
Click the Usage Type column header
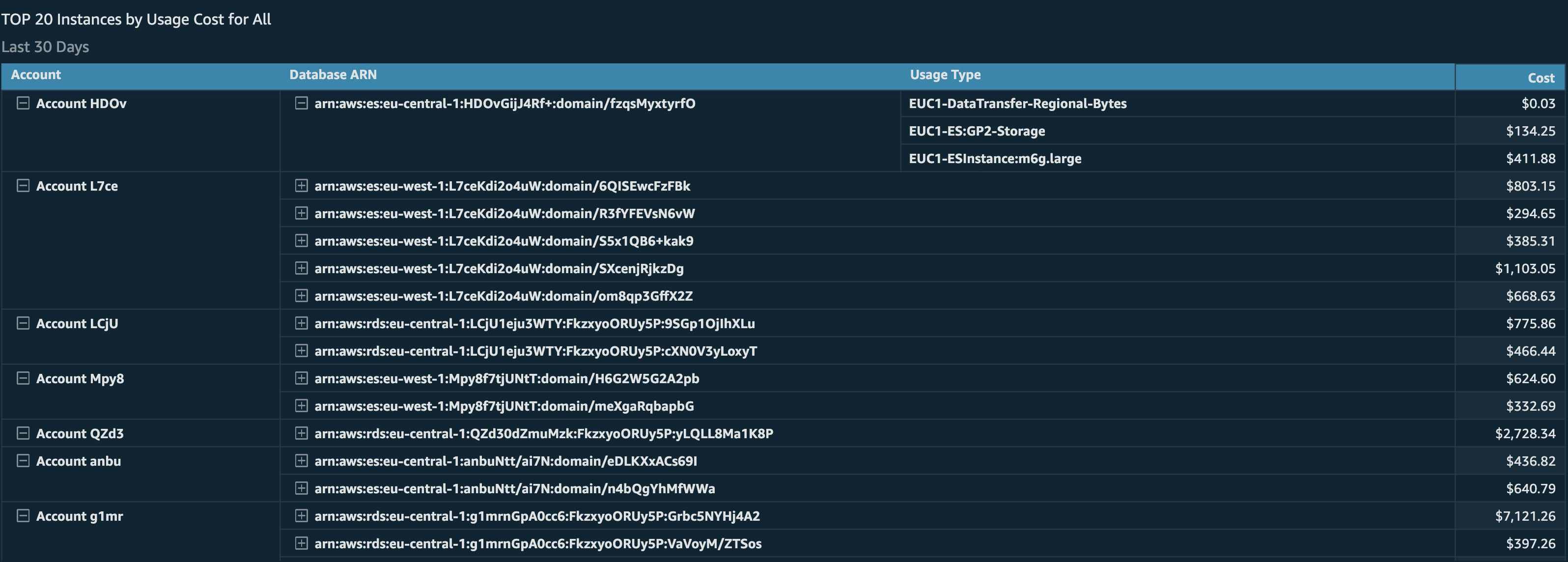tap(945, 75)
